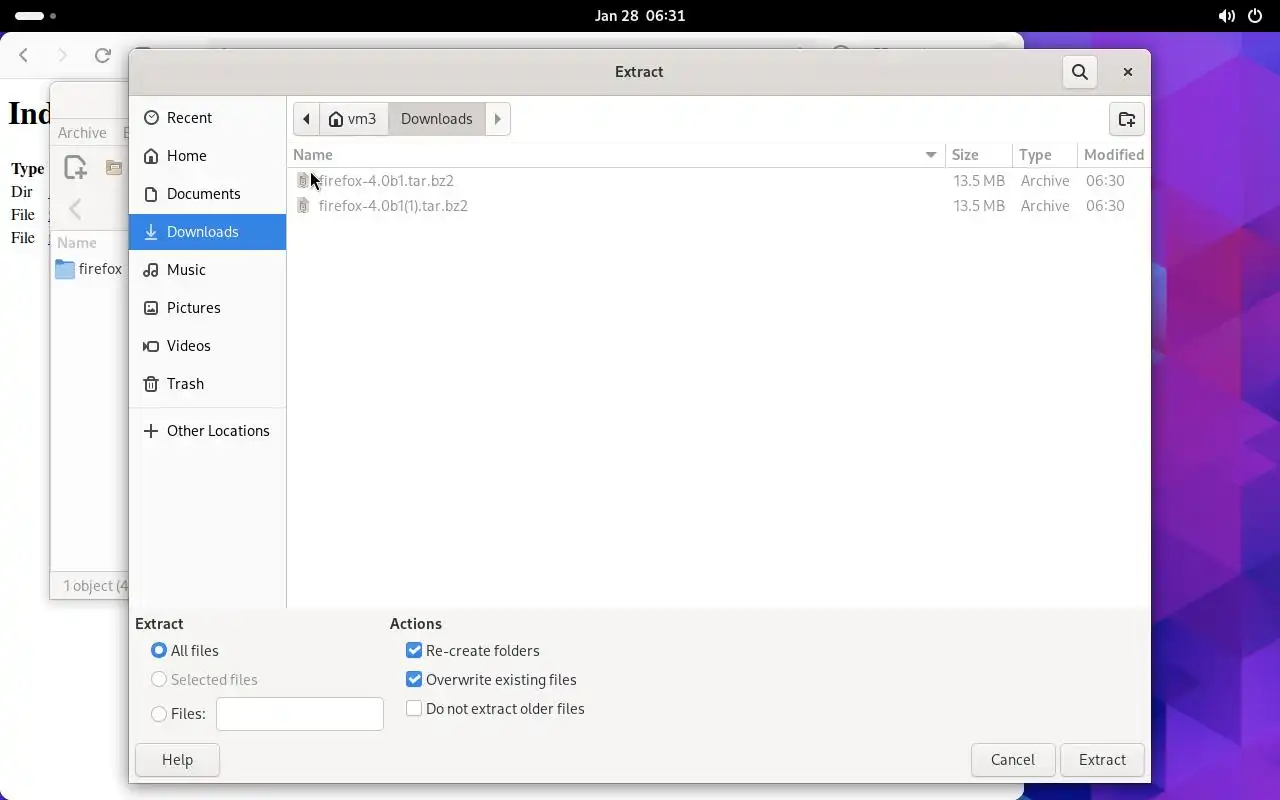The height and width of the screenshot is (800, 1280).
Task: Click the system volume icon
Action: coord(1226,16)
